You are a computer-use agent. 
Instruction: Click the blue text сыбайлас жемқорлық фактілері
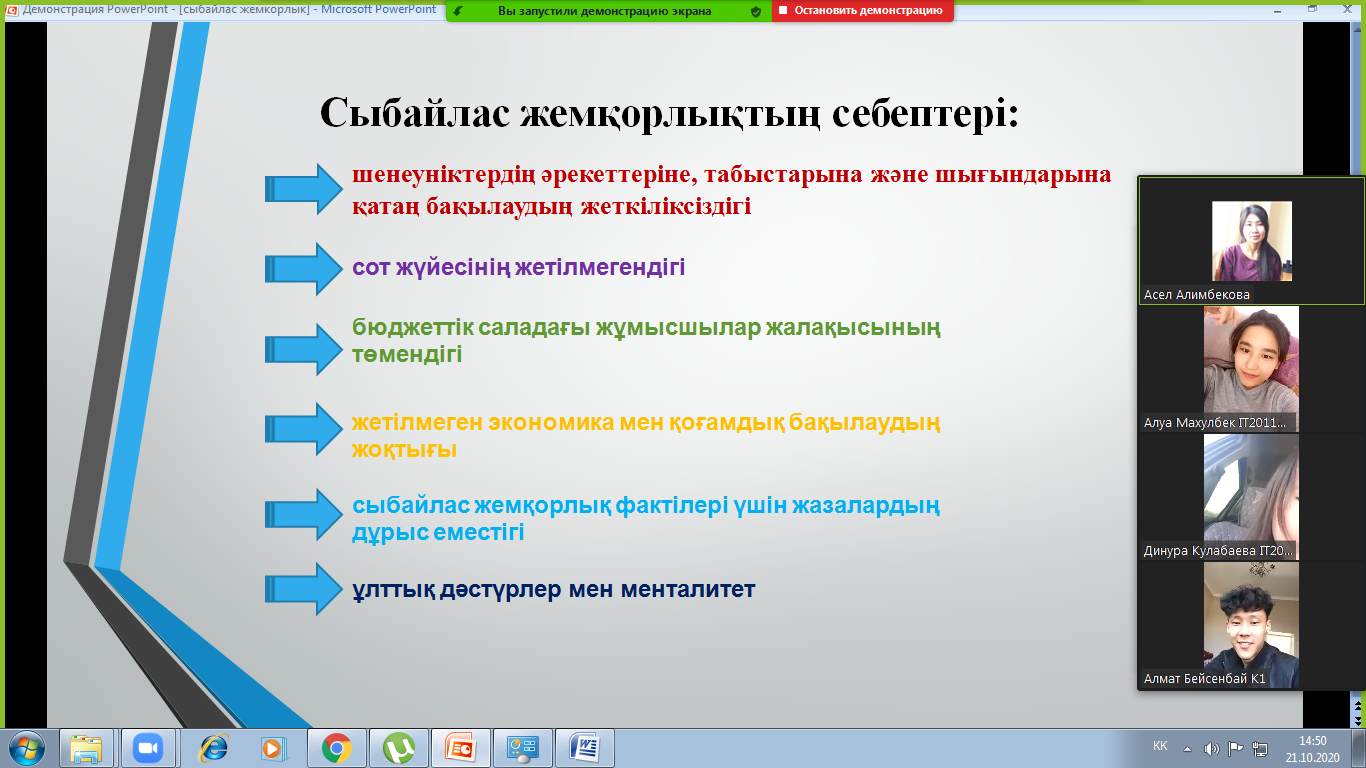click(x=646, y=519)
